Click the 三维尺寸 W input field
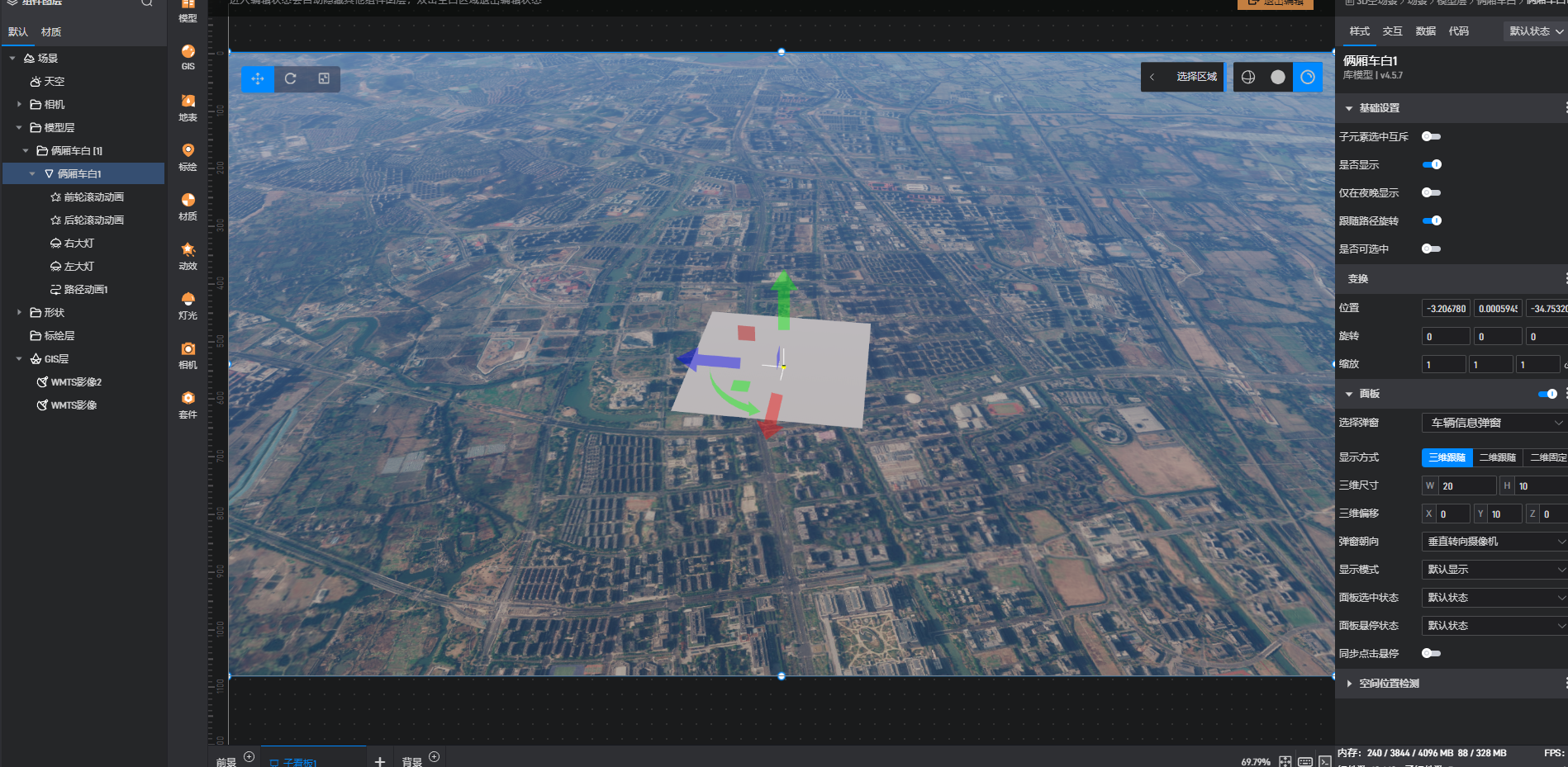The image size is (1568, 767). [x=1466, y=486]
